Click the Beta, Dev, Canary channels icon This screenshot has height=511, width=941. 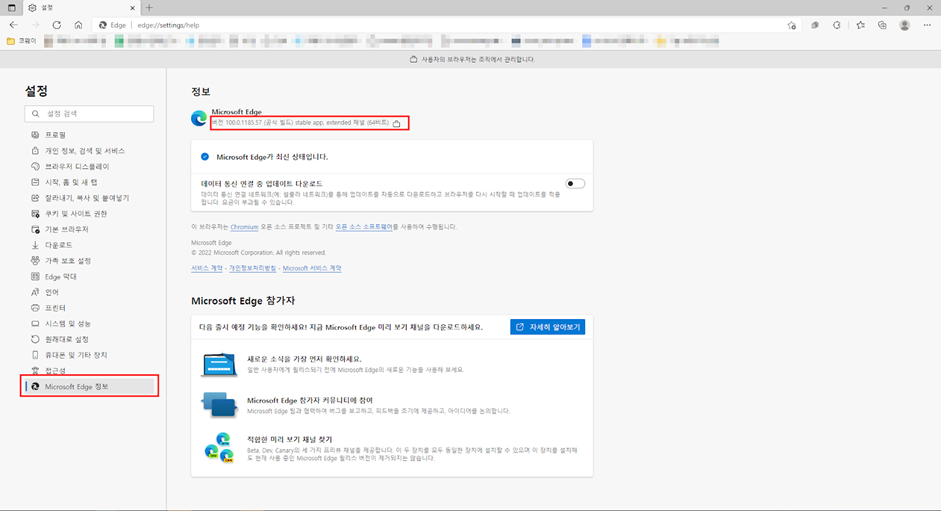coord(219,448)
